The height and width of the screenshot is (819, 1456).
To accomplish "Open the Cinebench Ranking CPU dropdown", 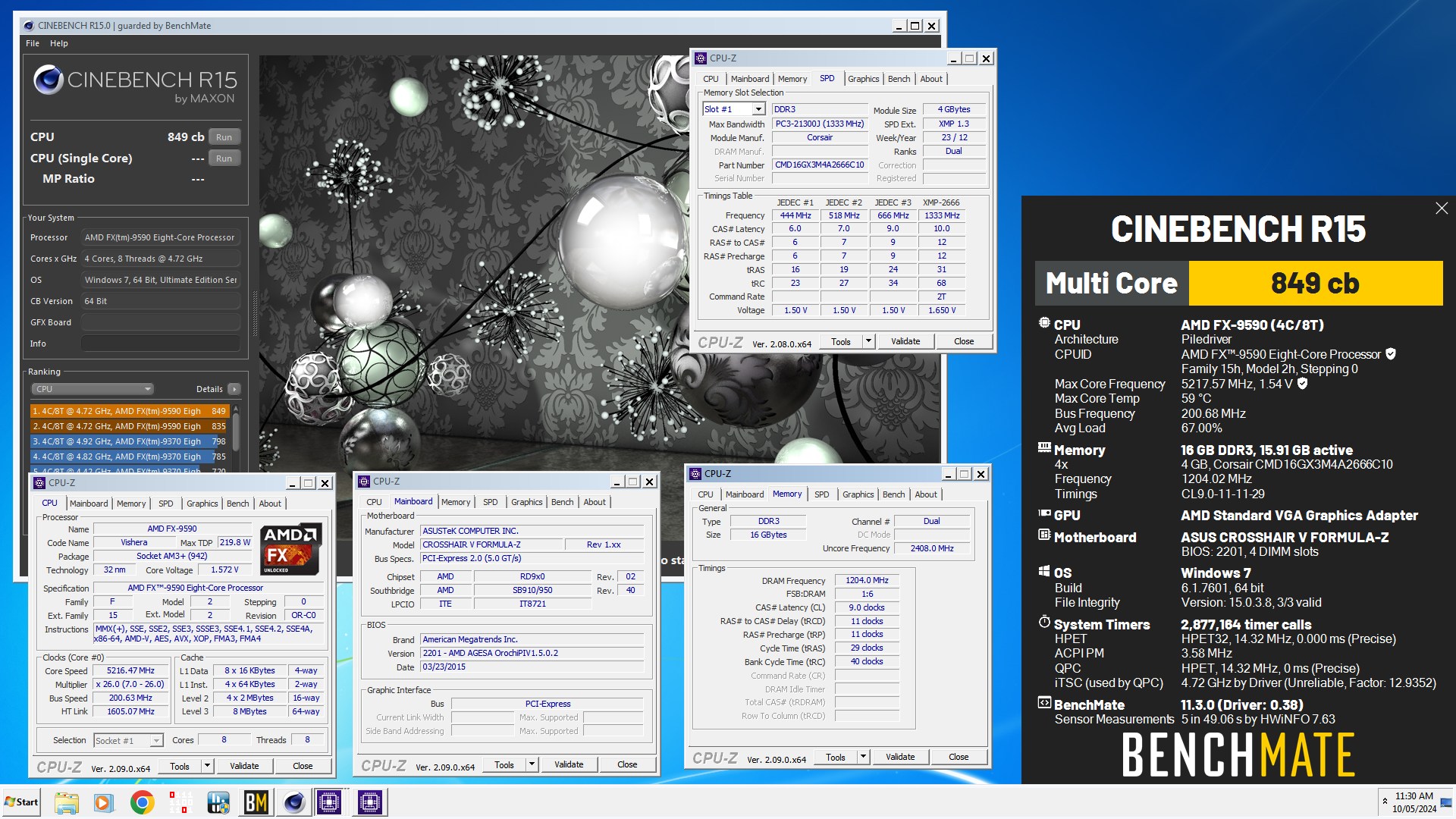I will pyautogui.click(x=93, y=389).
